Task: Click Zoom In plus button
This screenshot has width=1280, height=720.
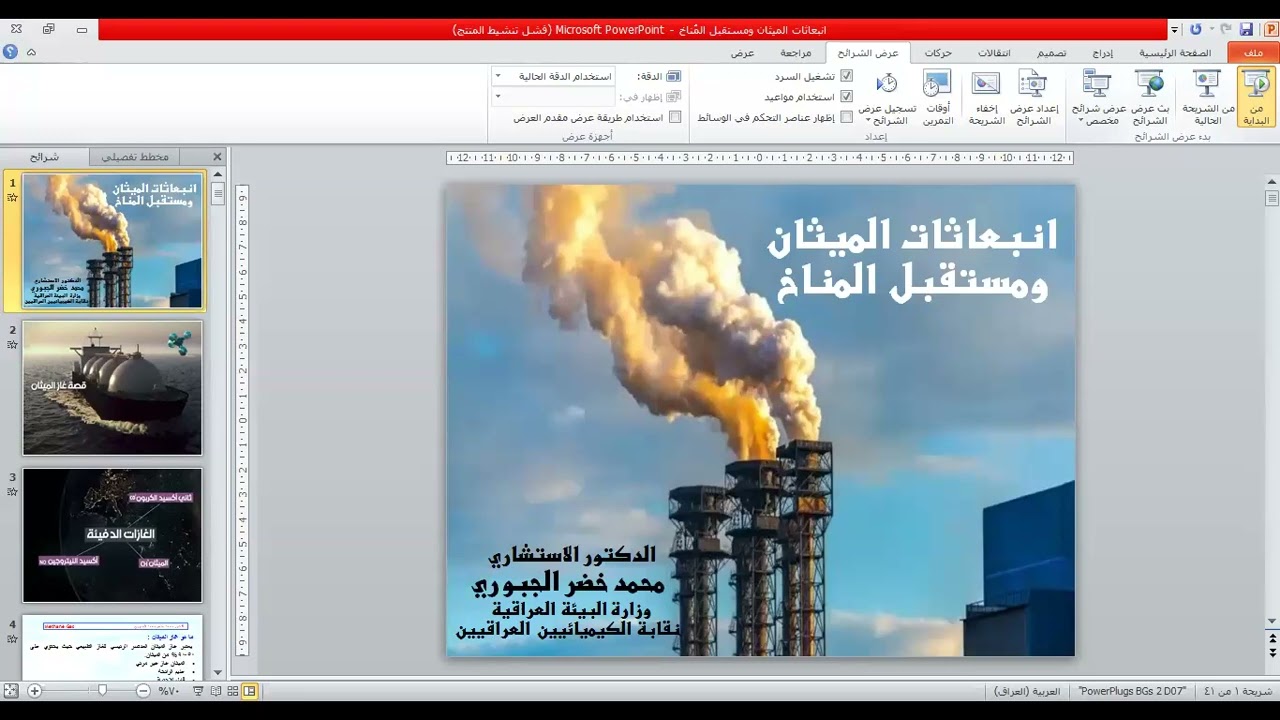Action: tap(35, 691)
